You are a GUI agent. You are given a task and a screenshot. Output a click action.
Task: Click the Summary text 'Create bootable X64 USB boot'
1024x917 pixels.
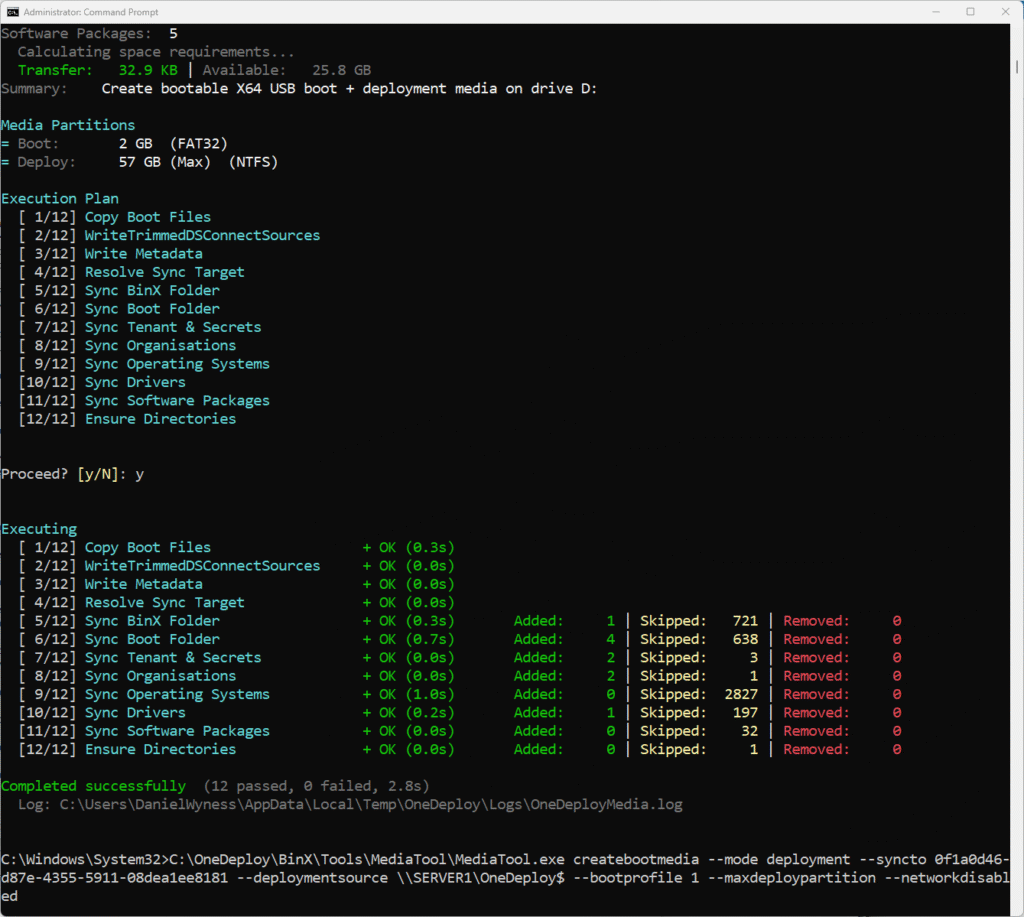[219, 88]
